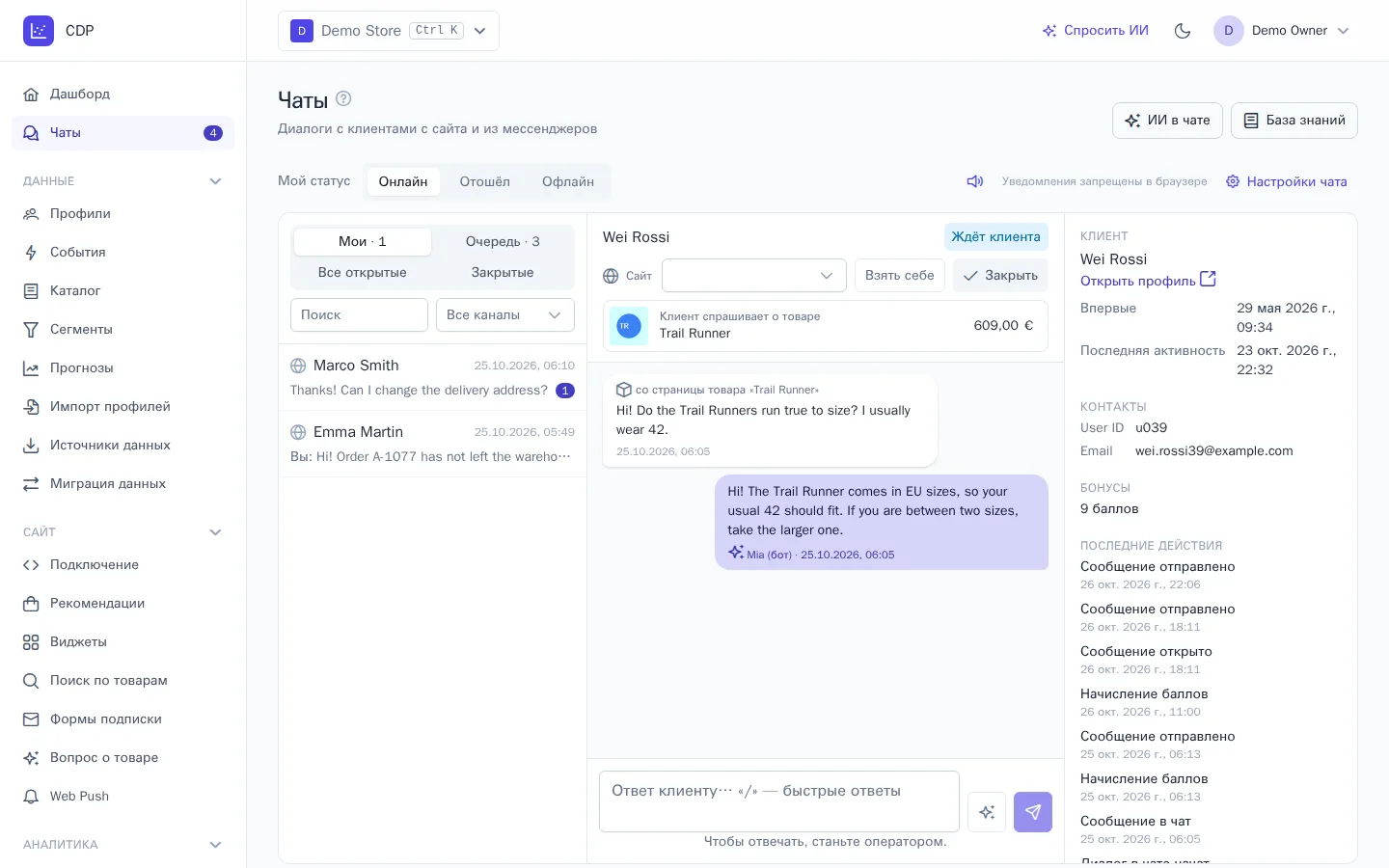Viewport: 1389px width, 868px height.
Task: Open the Demo Store switcher dropdown
Action: (389, 31)
